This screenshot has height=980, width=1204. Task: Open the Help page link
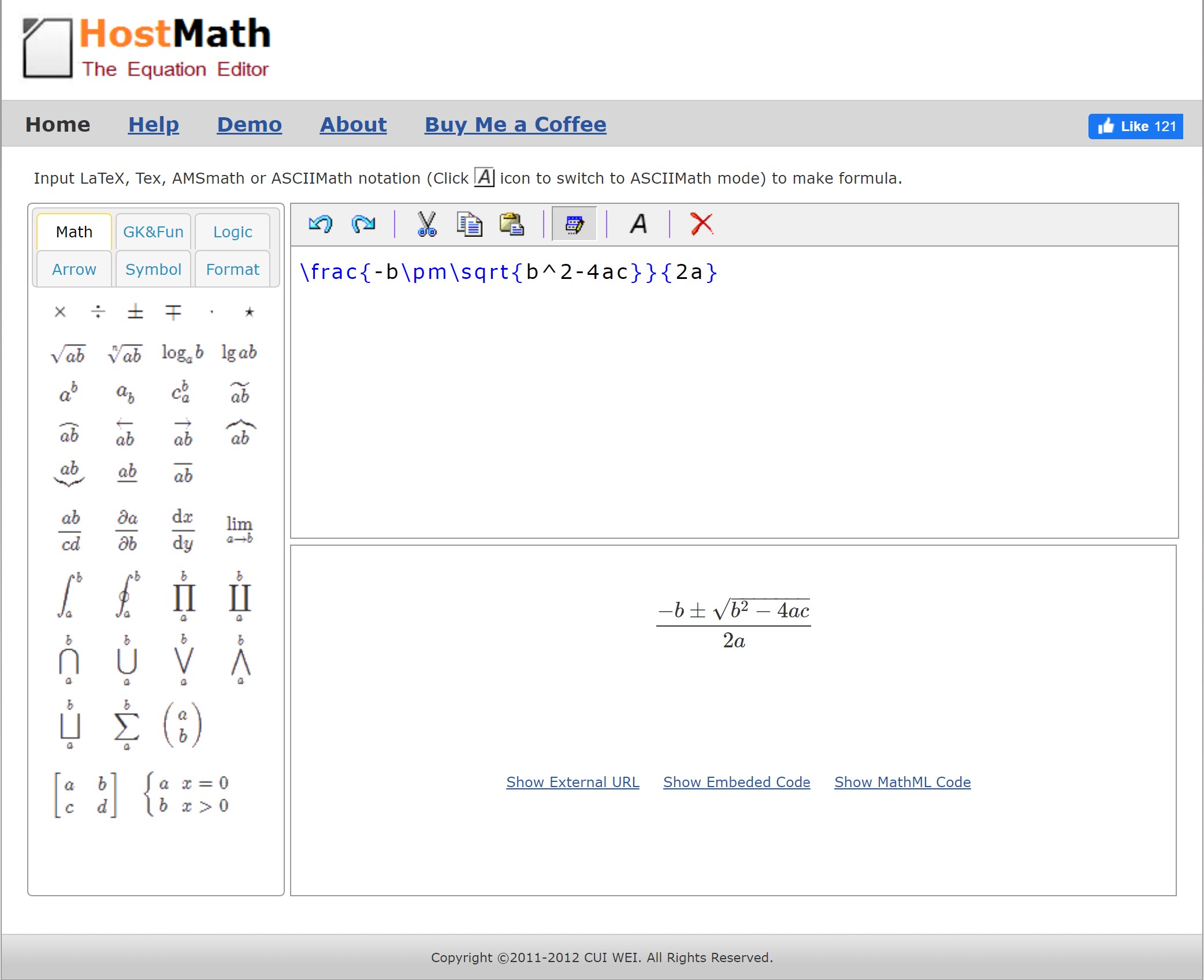click(154, 125)
